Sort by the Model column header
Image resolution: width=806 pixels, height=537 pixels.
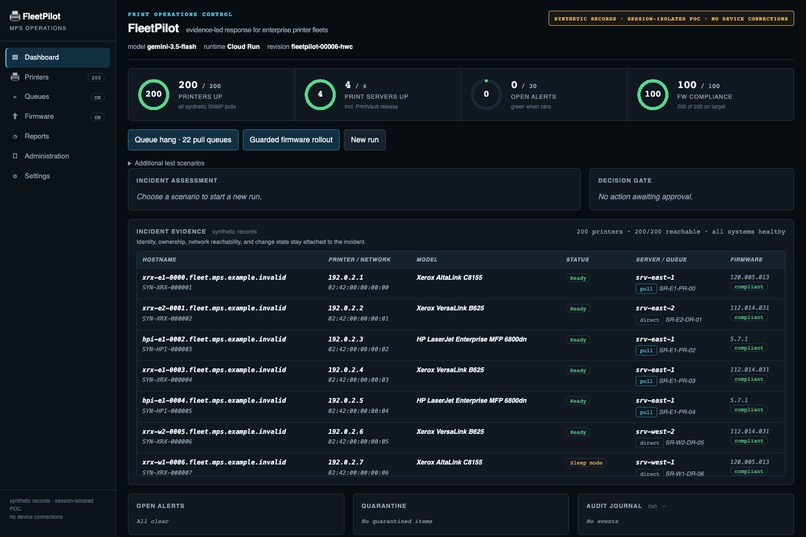coord(427,260)
